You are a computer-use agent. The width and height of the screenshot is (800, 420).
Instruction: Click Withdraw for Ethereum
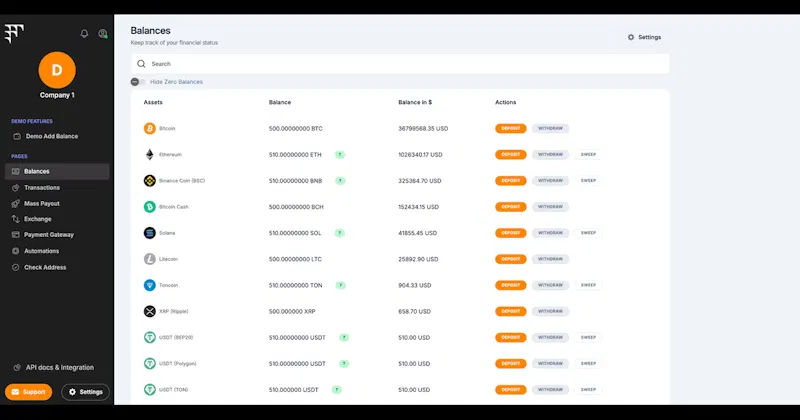point(551,155)
